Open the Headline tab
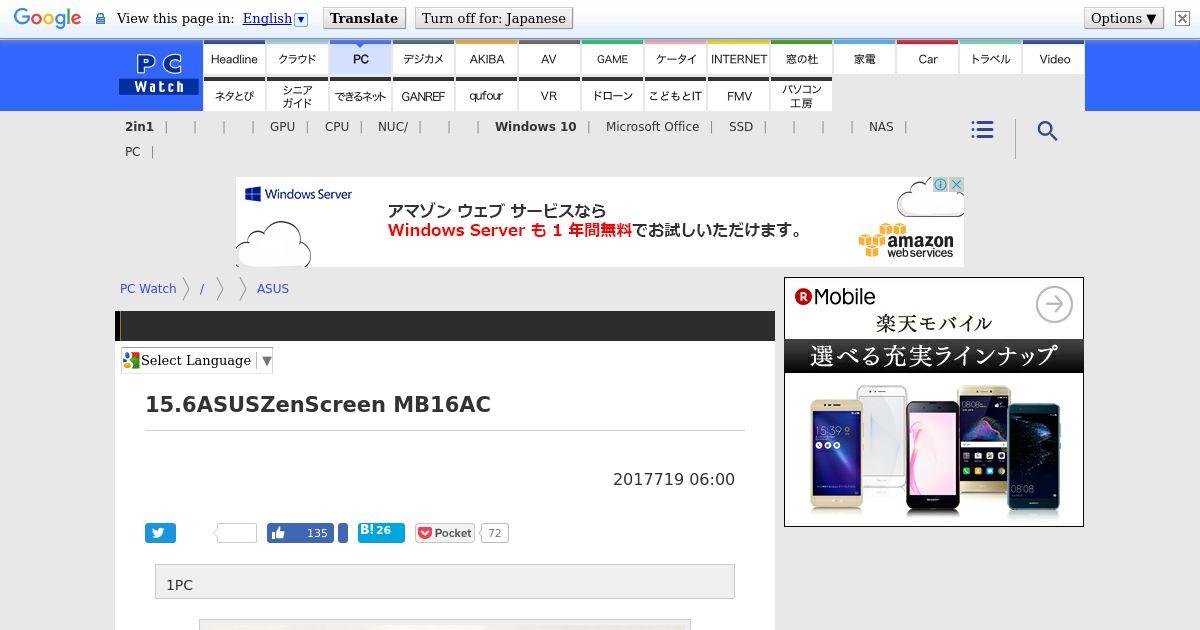The width and height of the screenshot is (1200, 630). [234, 59]
